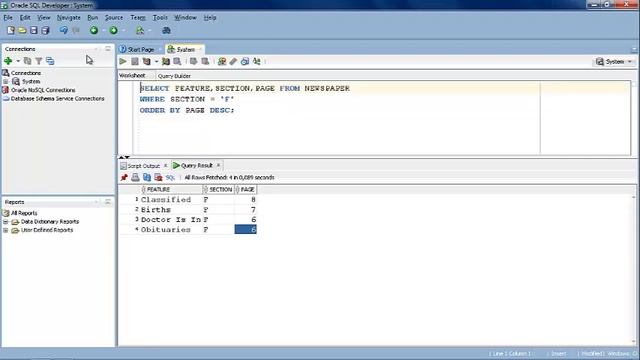Switch to the Start Page tab

140,49
